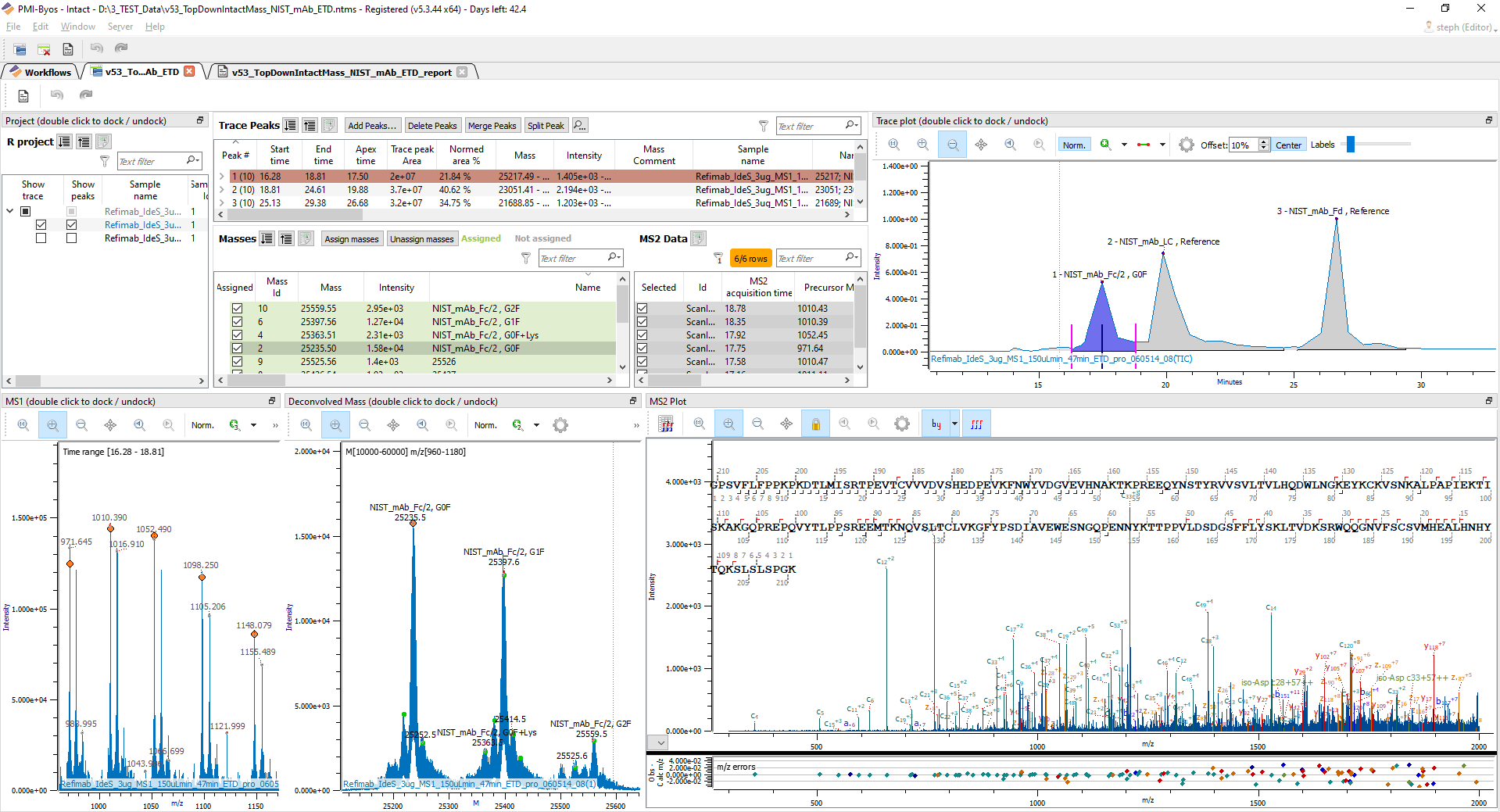Collapse Project sample tree parent row
The height and width of the screenshot is (812, 1500).
9,211
